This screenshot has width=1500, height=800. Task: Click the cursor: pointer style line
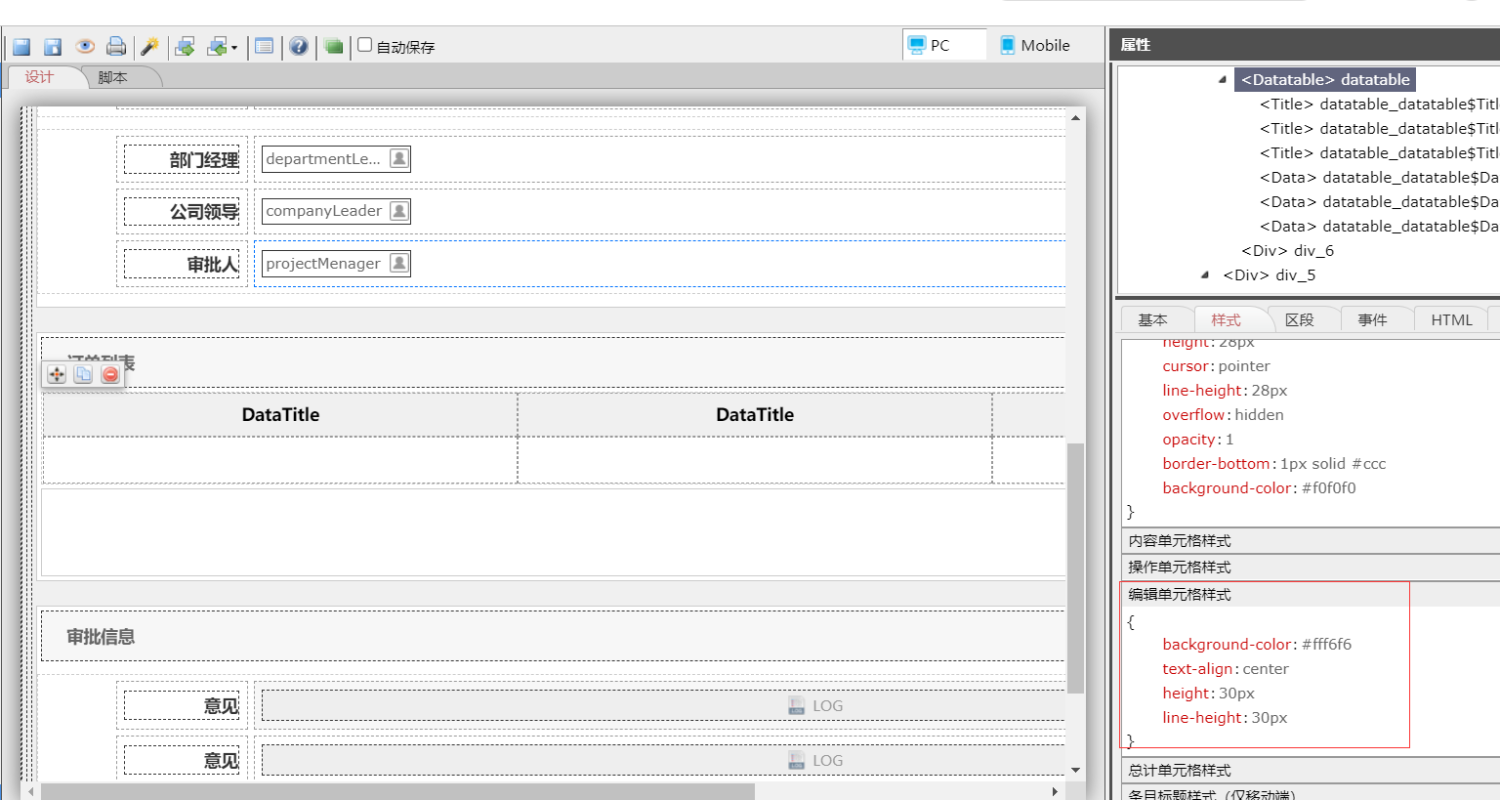(x=1216, y=366)
